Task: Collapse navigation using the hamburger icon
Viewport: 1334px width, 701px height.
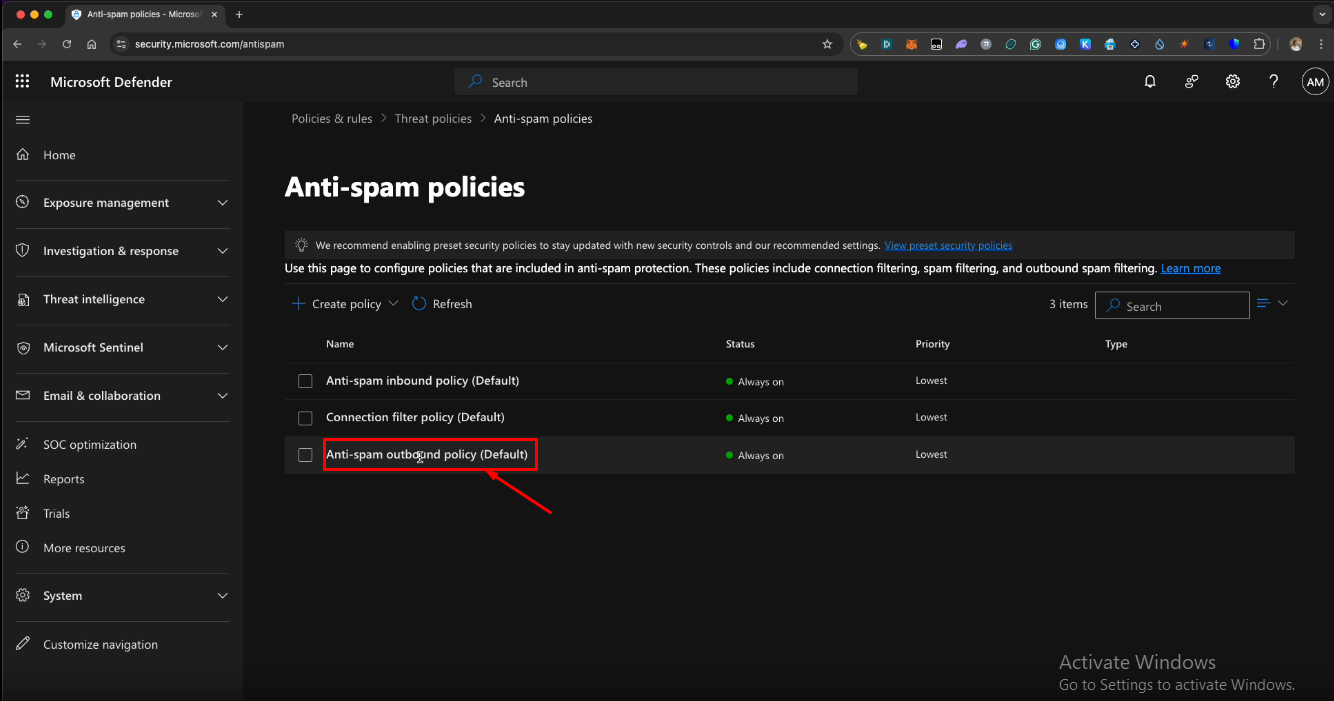Action: pyautogui.click(x=23, y=120)
